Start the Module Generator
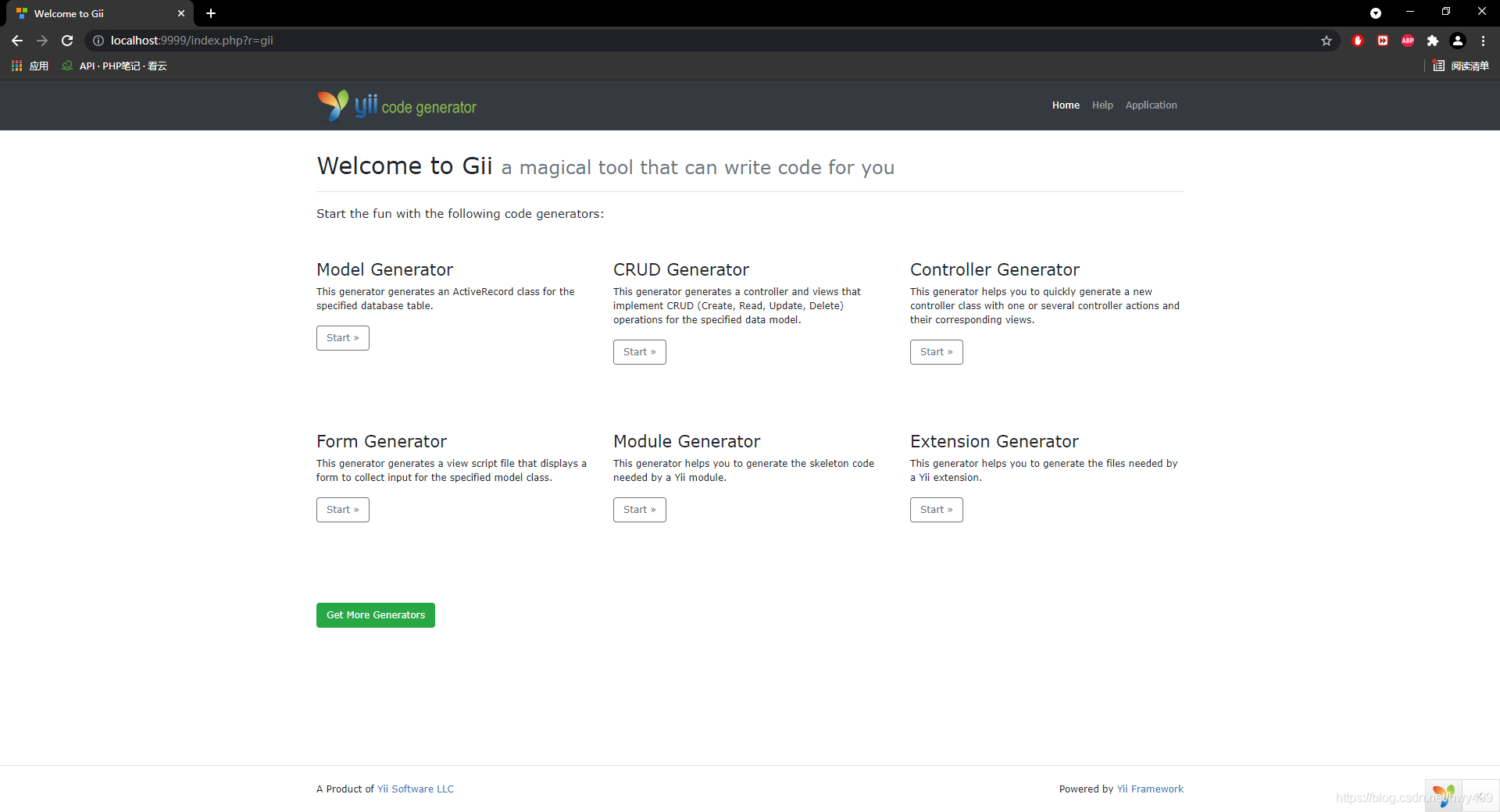This screenshot has width=1500, height=812. click(640, 510)
